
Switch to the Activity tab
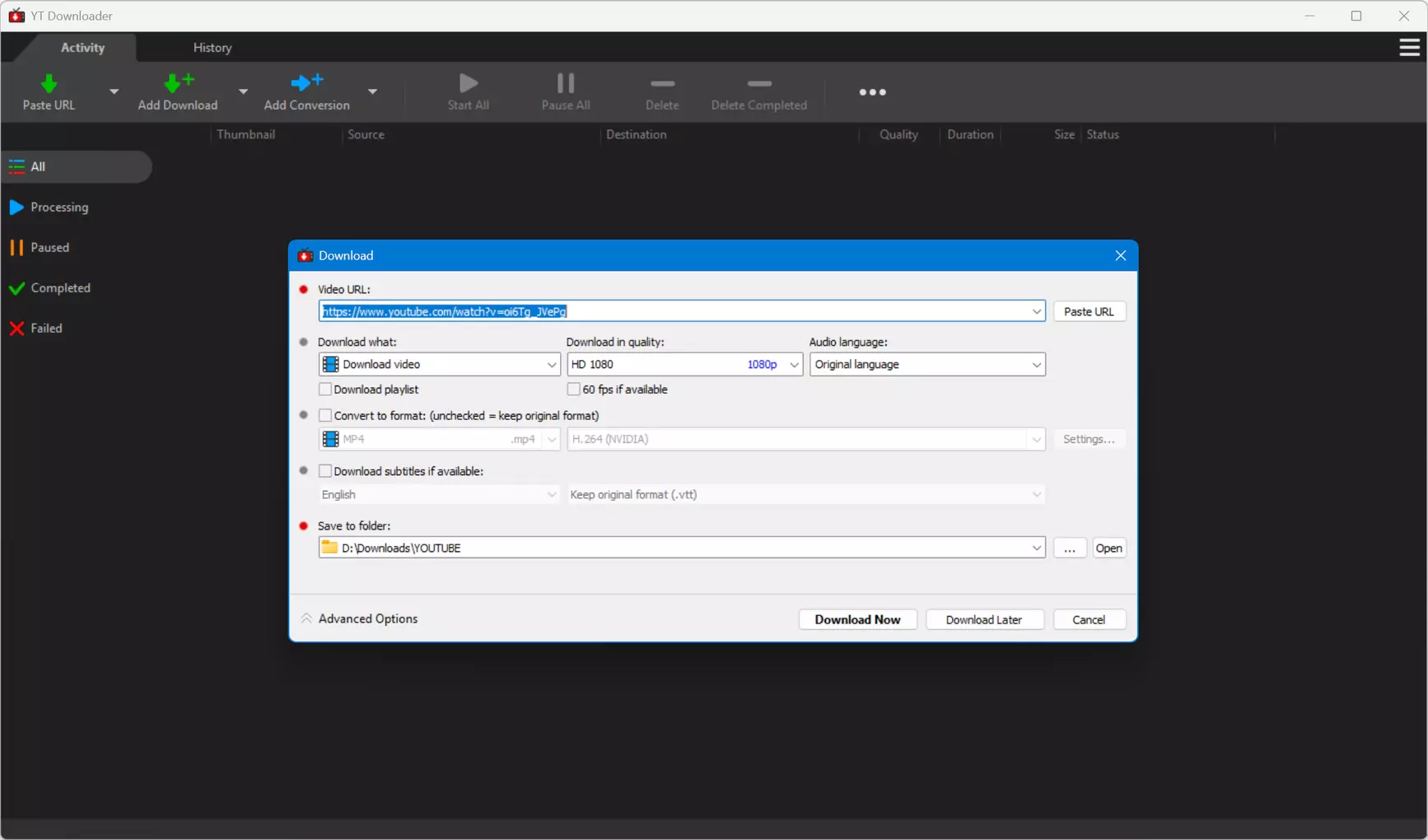coord(82,48)
